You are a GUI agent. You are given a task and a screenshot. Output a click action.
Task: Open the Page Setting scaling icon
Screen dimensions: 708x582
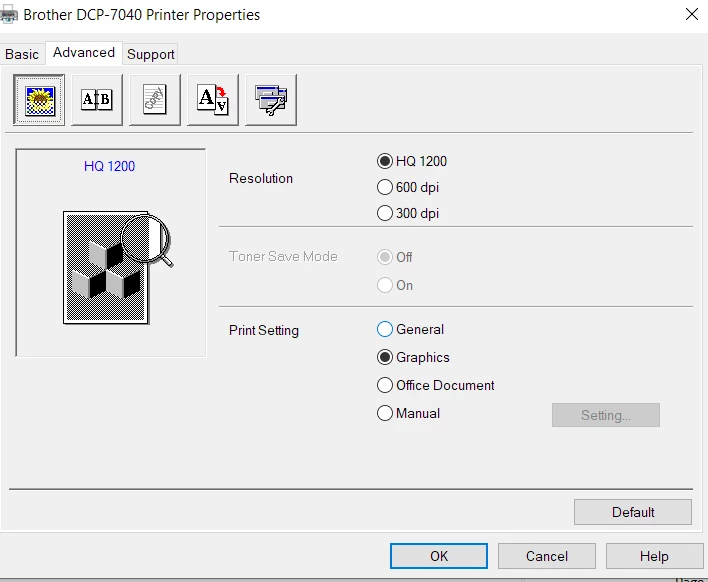[x=213, y=100]
